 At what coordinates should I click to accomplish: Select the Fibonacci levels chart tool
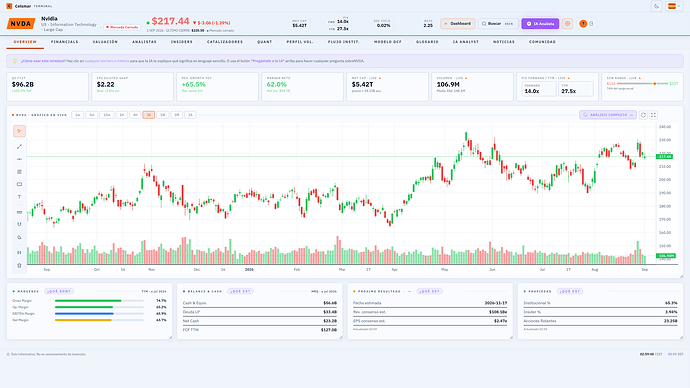19,172
